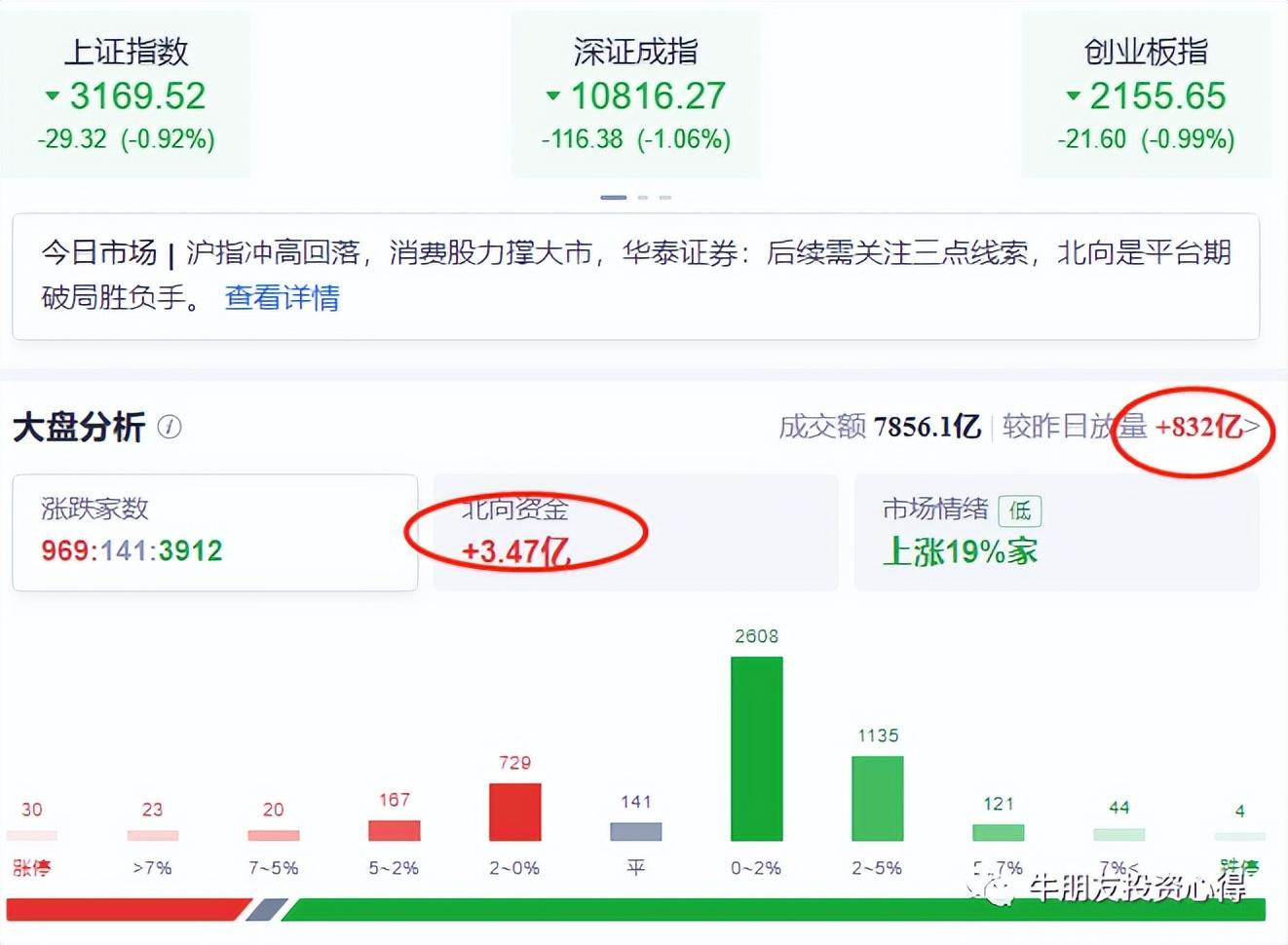Click the down arrow beside 2155.65
This screenshot has width=1288, height=945.
click(1074, 96)
